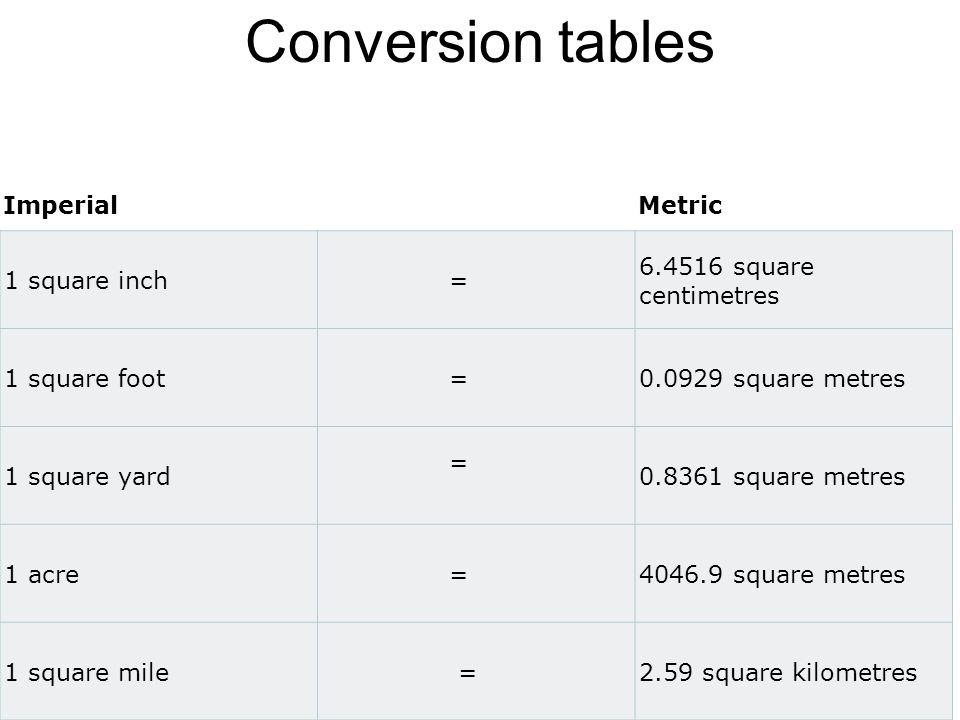This screenshot has height=720, width=960.
Task: Select the 0.0929 square metres cell
Action: pyautogui.click(x=793, y=378)
